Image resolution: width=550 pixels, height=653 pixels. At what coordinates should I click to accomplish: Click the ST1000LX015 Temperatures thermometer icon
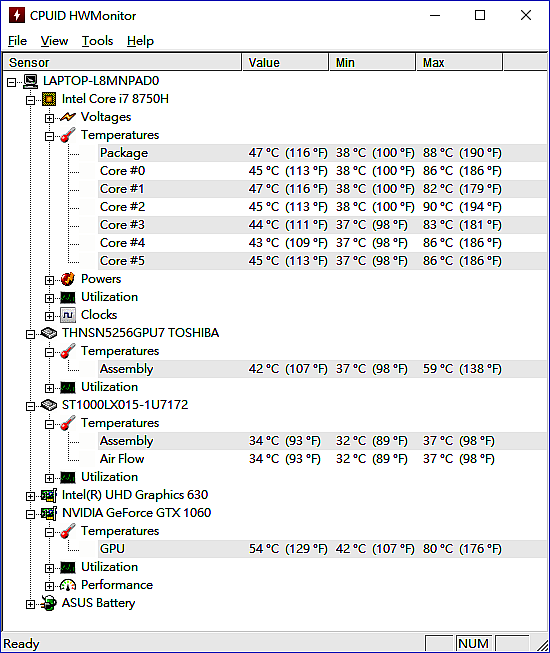click(68, 423)
